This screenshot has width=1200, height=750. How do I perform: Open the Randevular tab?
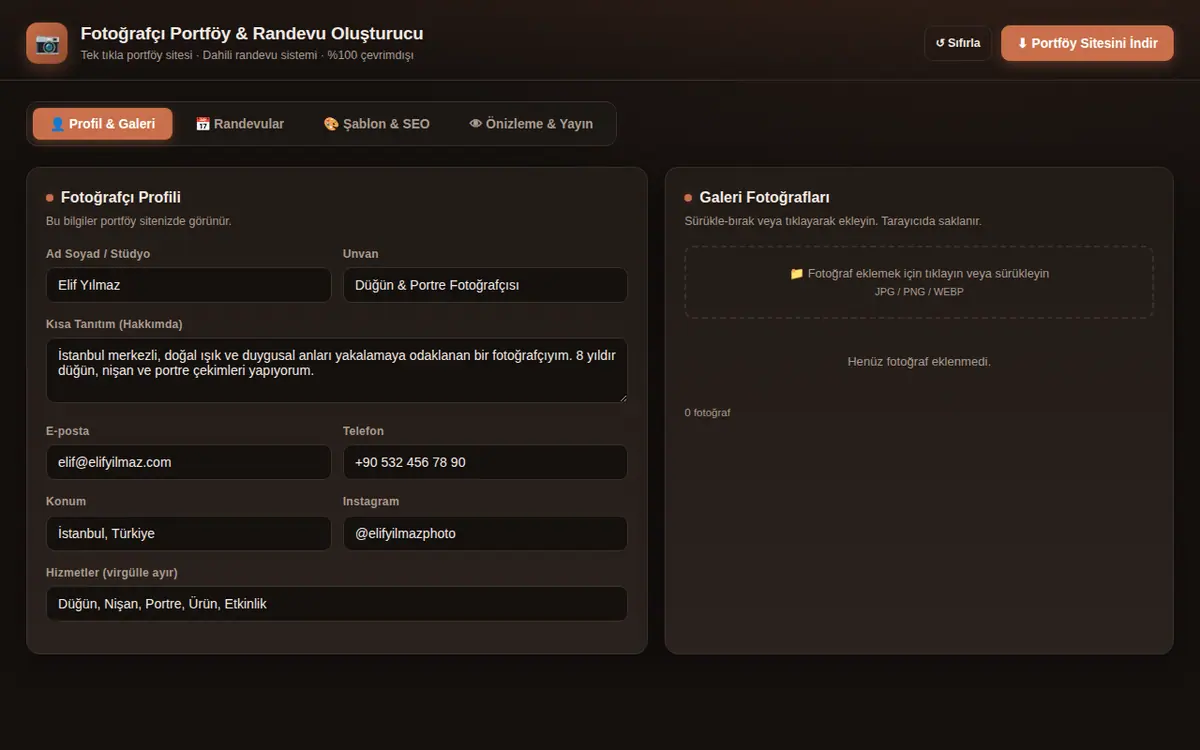[240, 124]
